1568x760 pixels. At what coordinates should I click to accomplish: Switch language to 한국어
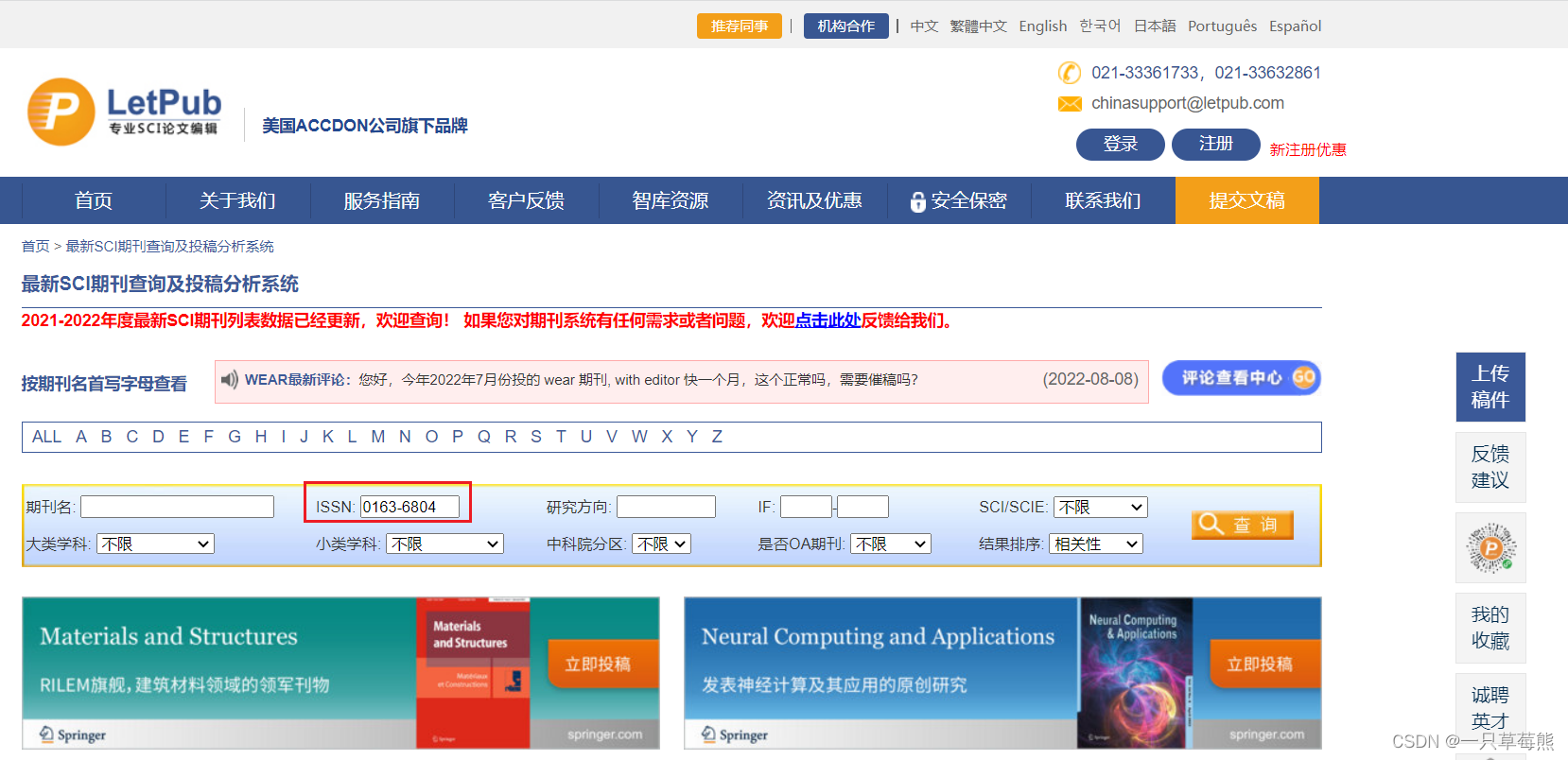[1101, 26]
